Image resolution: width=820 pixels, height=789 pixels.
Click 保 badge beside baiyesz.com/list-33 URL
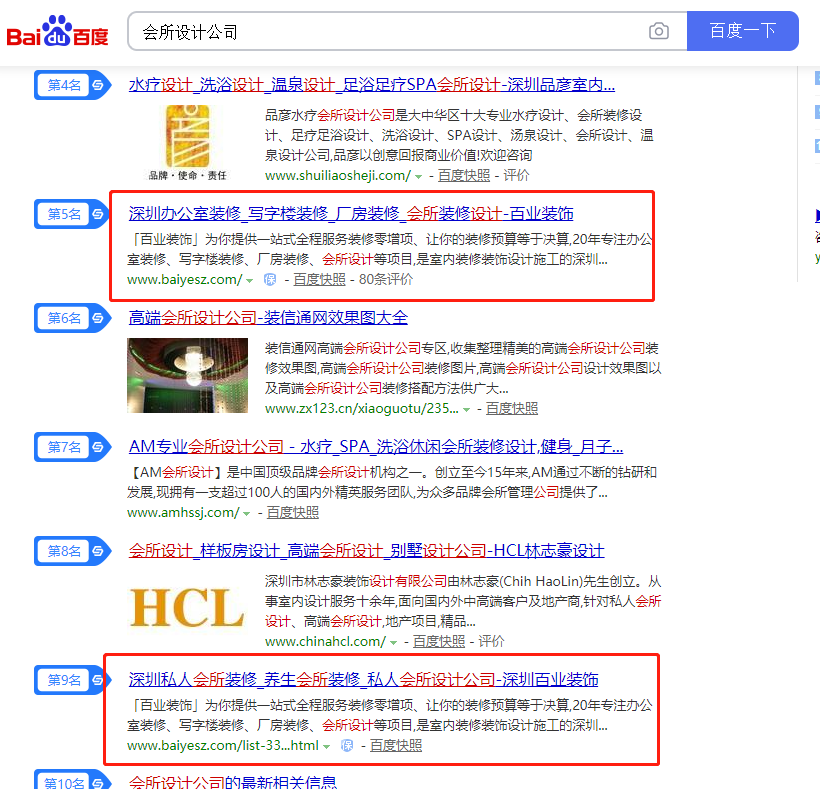(x=347, y=746)
